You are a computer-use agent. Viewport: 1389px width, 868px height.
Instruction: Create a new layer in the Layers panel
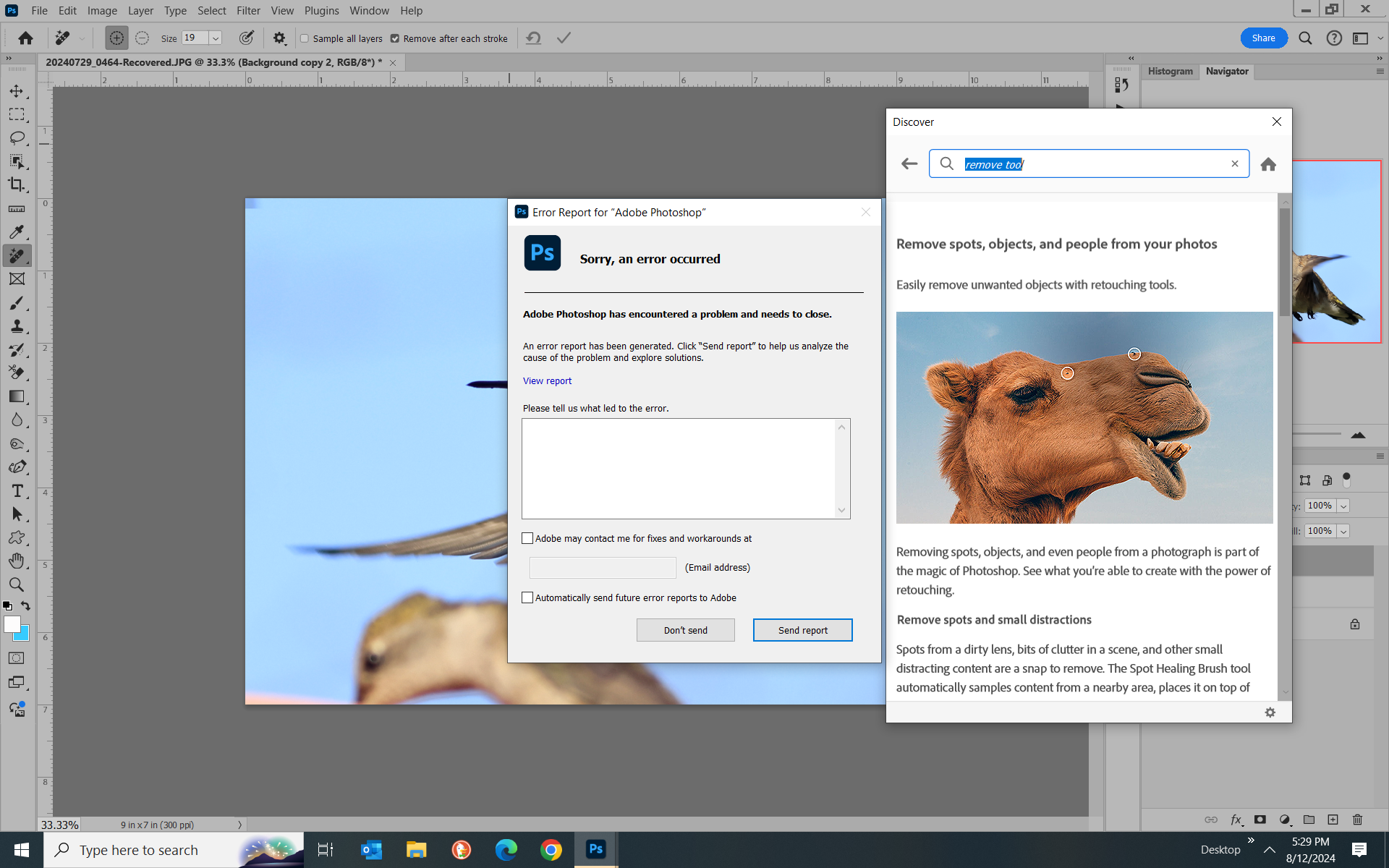click(1333, 820)
